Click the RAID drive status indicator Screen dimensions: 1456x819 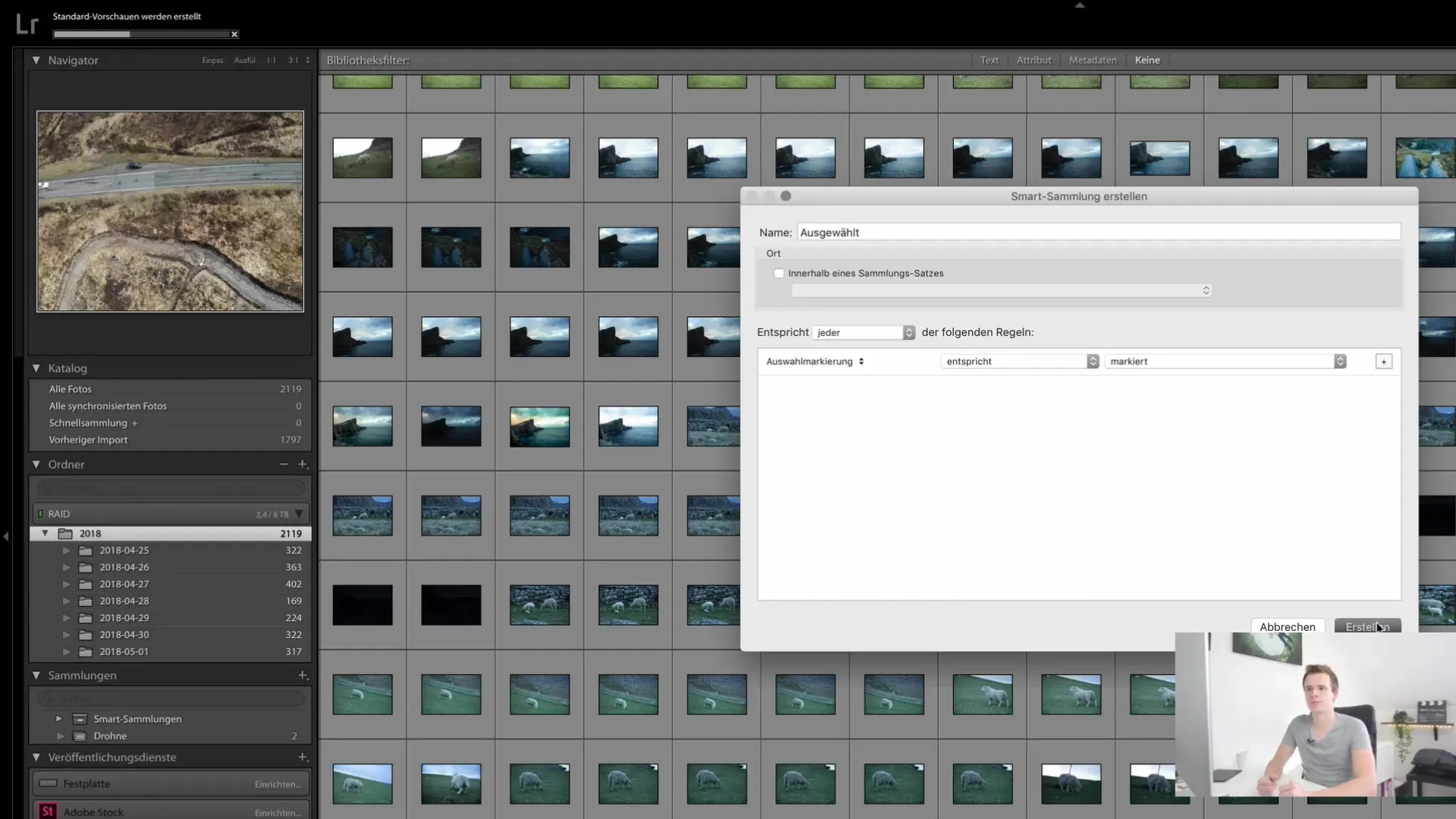(40, 514)
